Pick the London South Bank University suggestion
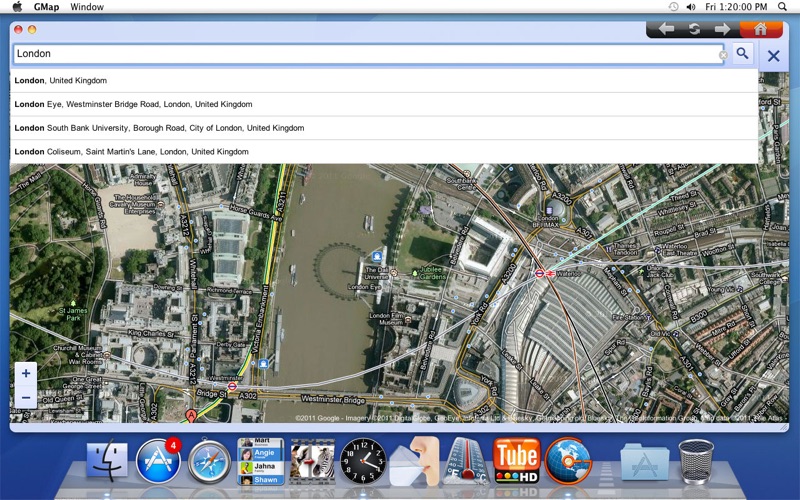Screen dimensions: 800x500 pos(384,128)
